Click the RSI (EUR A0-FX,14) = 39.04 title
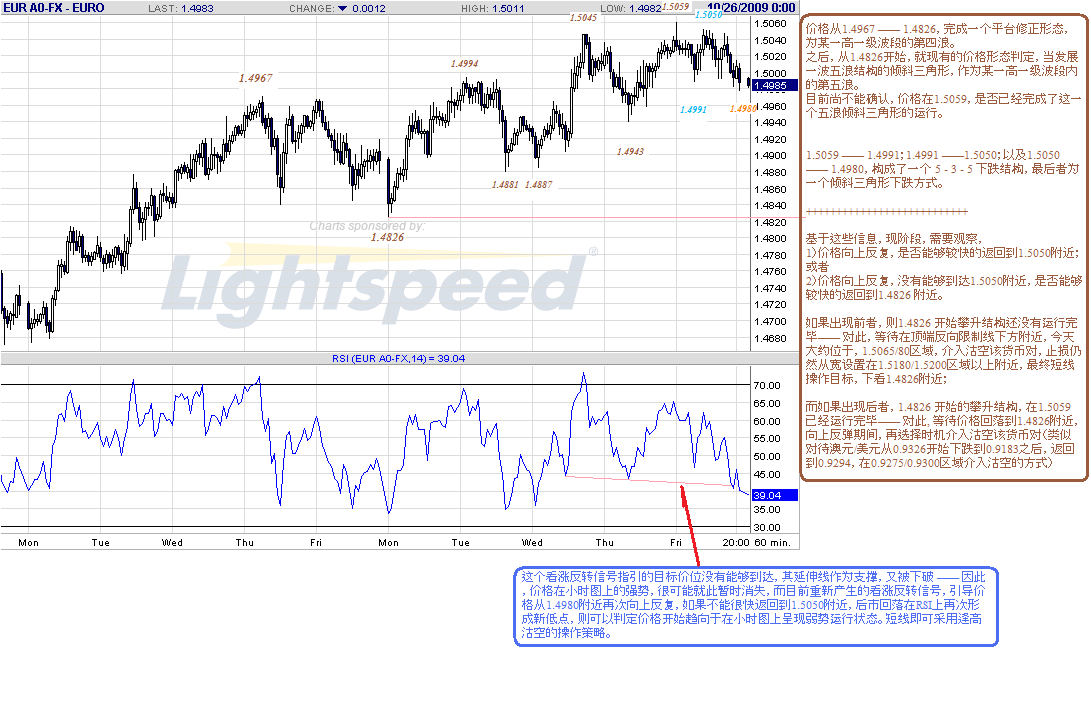 tap(399, 359)
